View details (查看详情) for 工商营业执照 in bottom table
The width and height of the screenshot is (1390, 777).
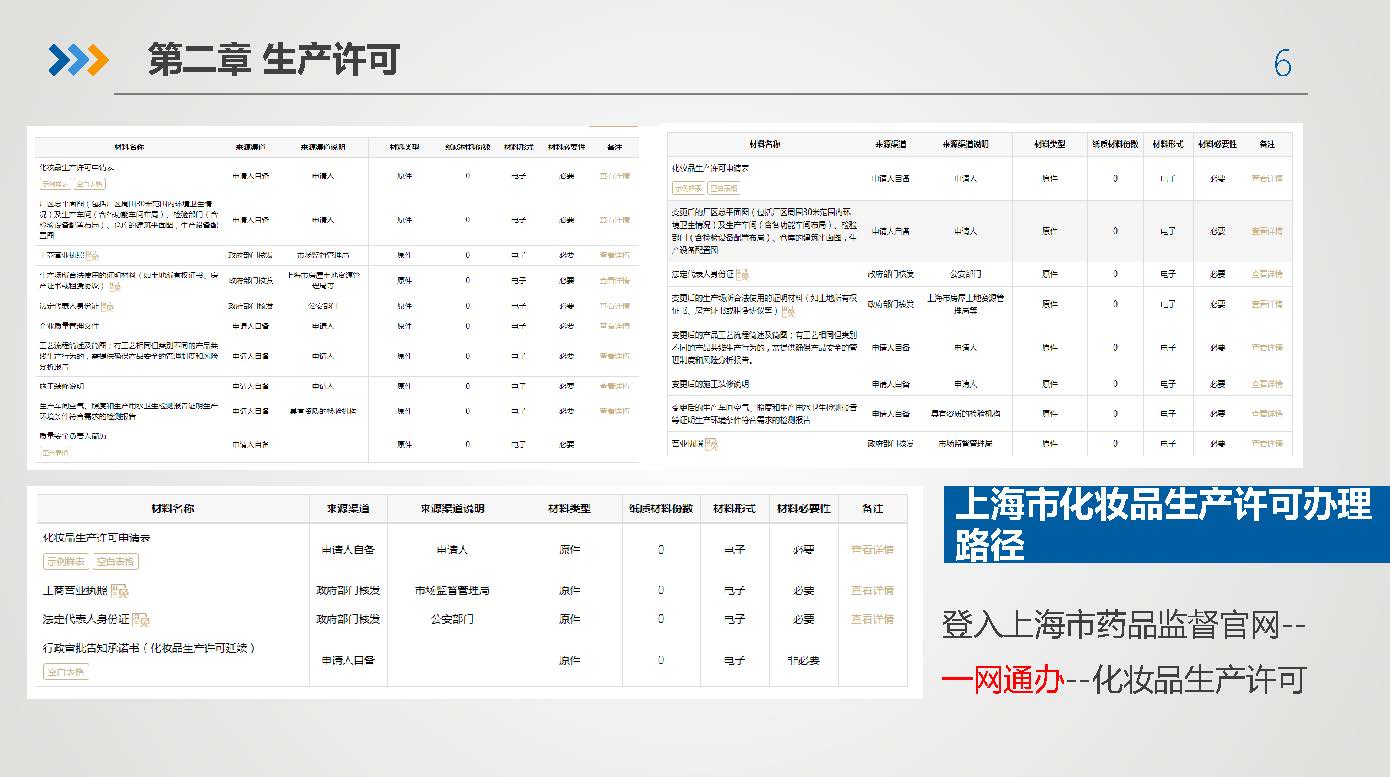(x=872, y=591)
